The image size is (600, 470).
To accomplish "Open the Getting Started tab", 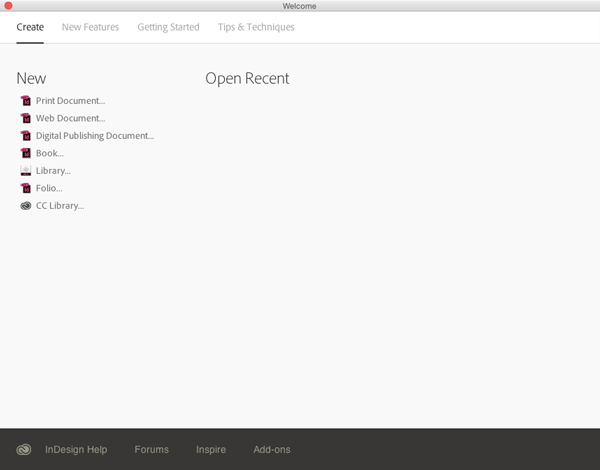I will (x=168, y=27).
